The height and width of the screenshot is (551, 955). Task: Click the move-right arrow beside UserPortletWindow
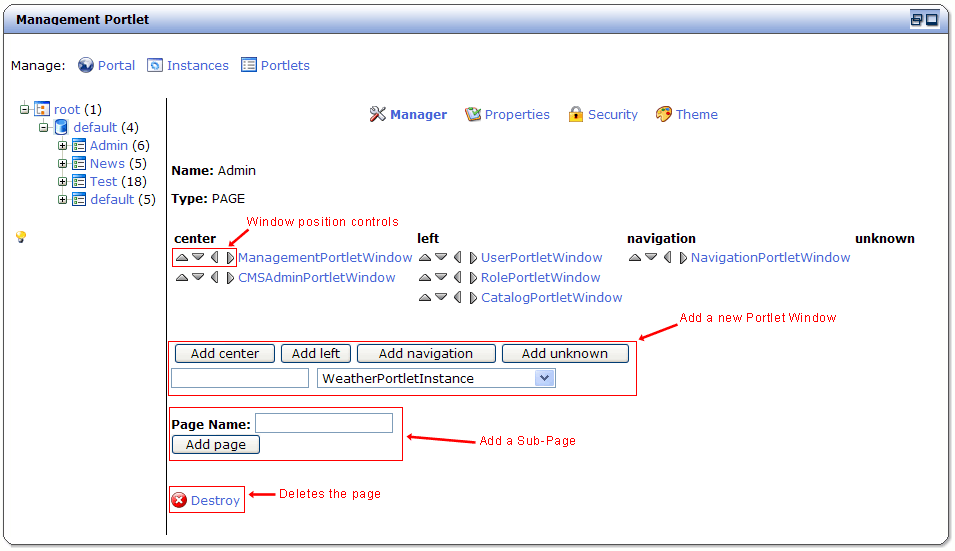(473, 258)
